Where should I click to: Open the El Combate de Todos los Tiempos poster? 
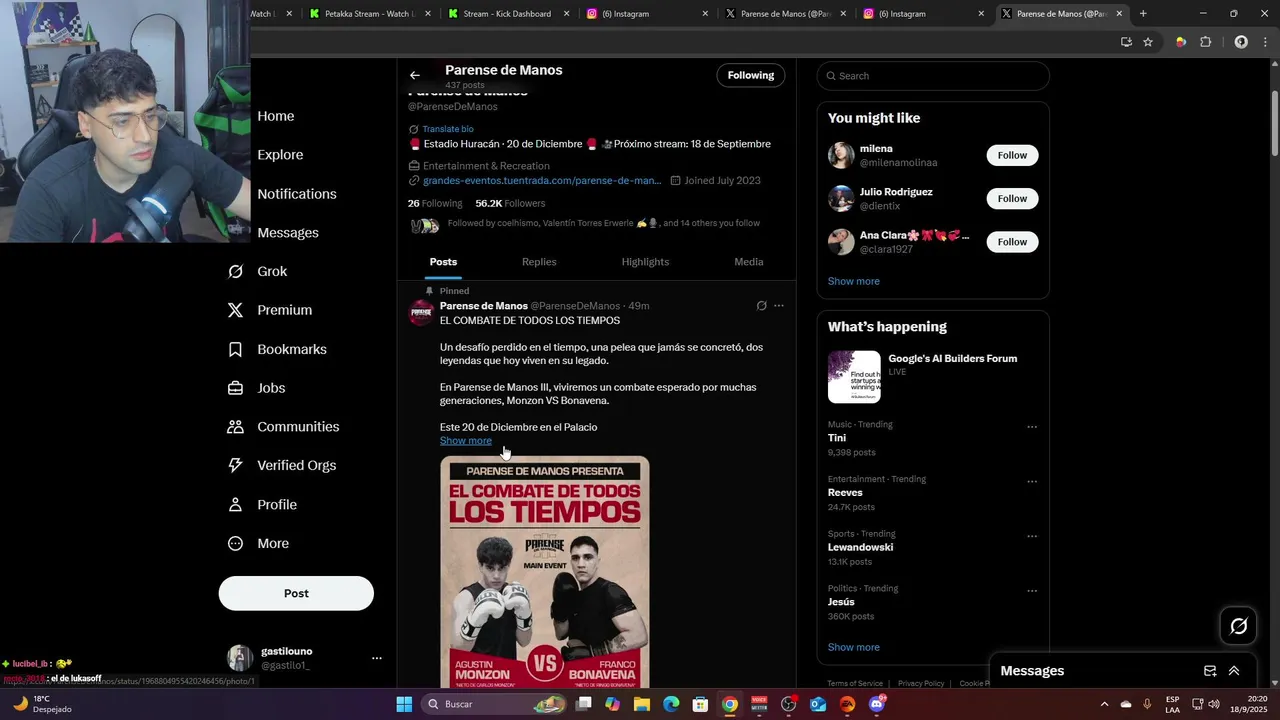pos(545,572)
